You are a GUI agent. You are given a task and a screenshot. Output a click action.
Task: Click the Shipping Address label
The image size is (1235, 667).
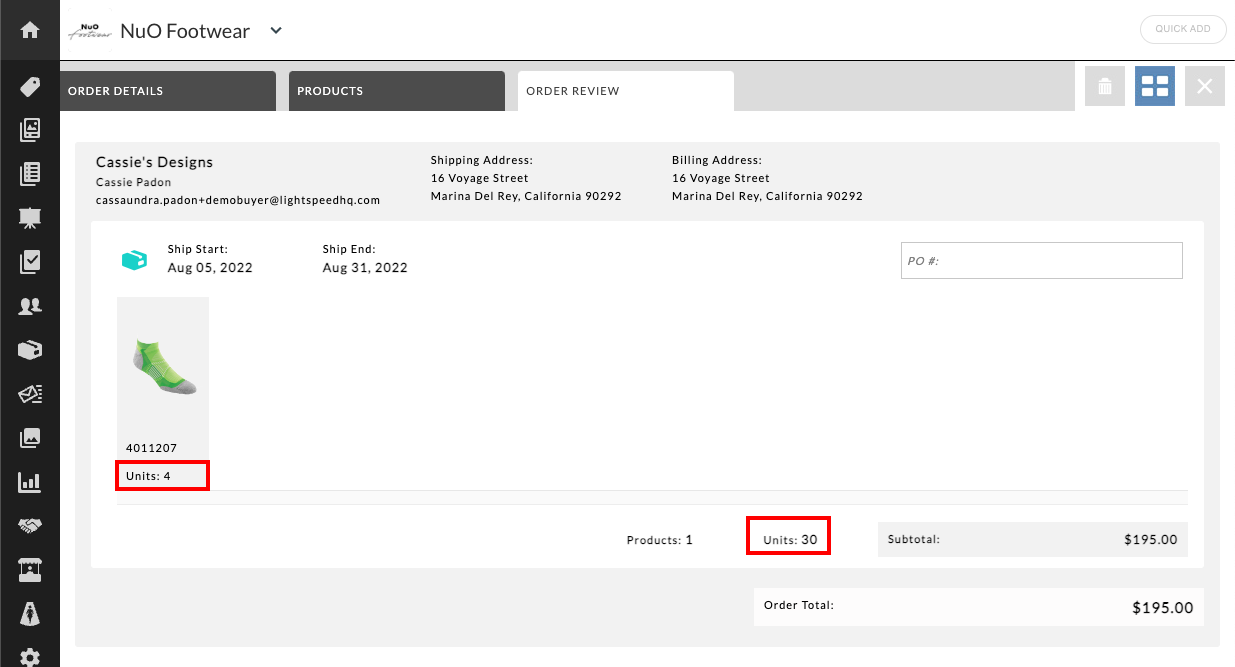click(x=482, y=160)
